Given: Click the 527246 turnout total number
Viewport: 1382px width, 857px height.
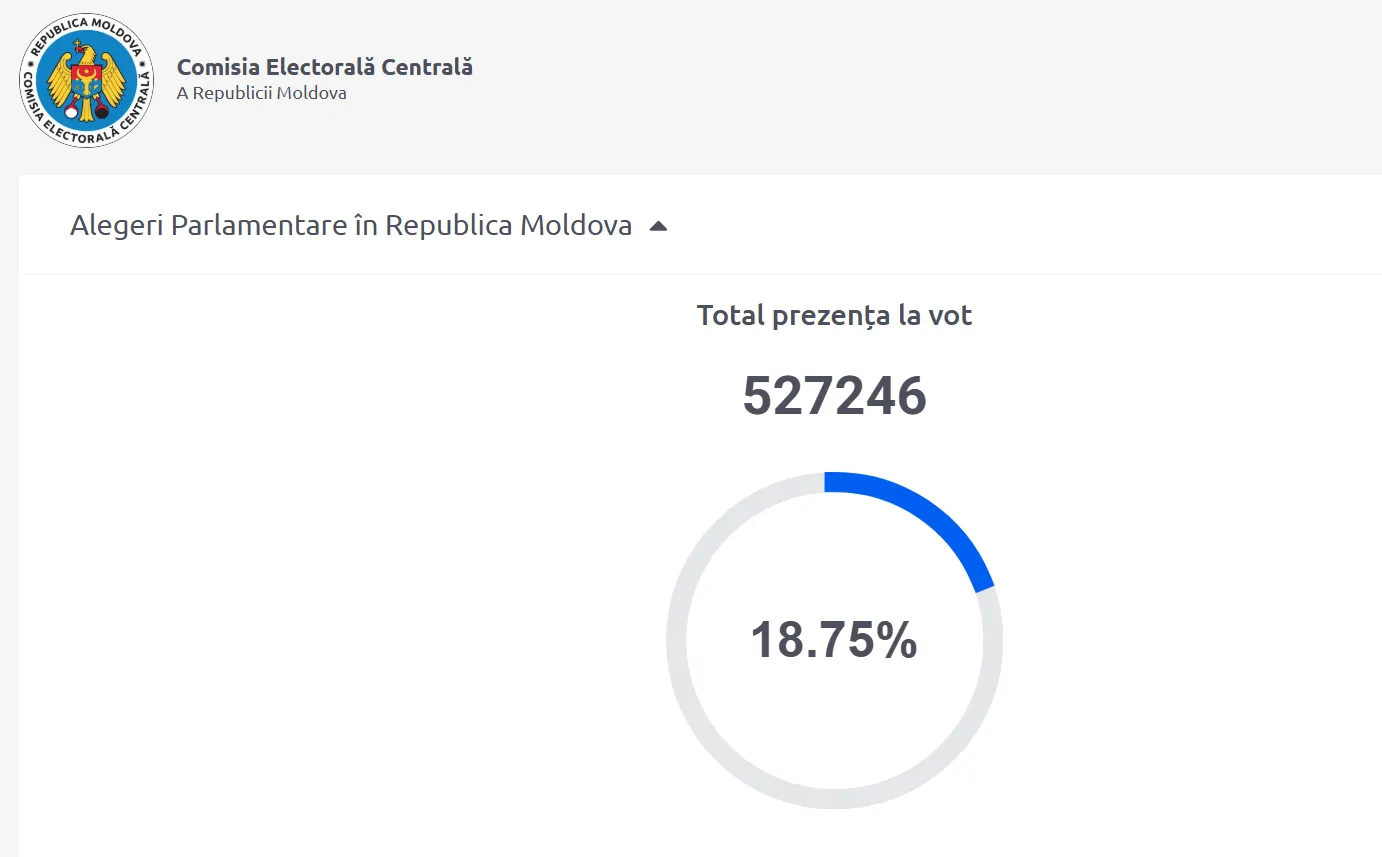Looking at the screenshot, I should point(834,396).
